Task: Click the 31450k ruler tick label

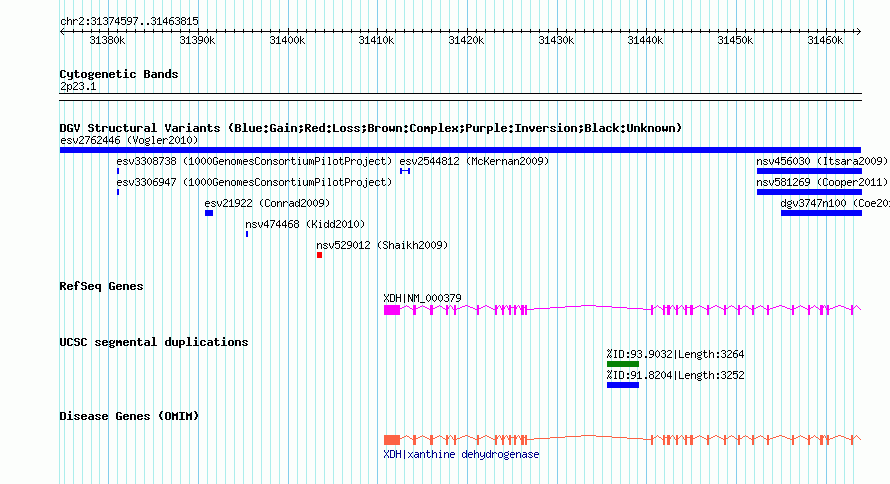Action: (735, 41)
